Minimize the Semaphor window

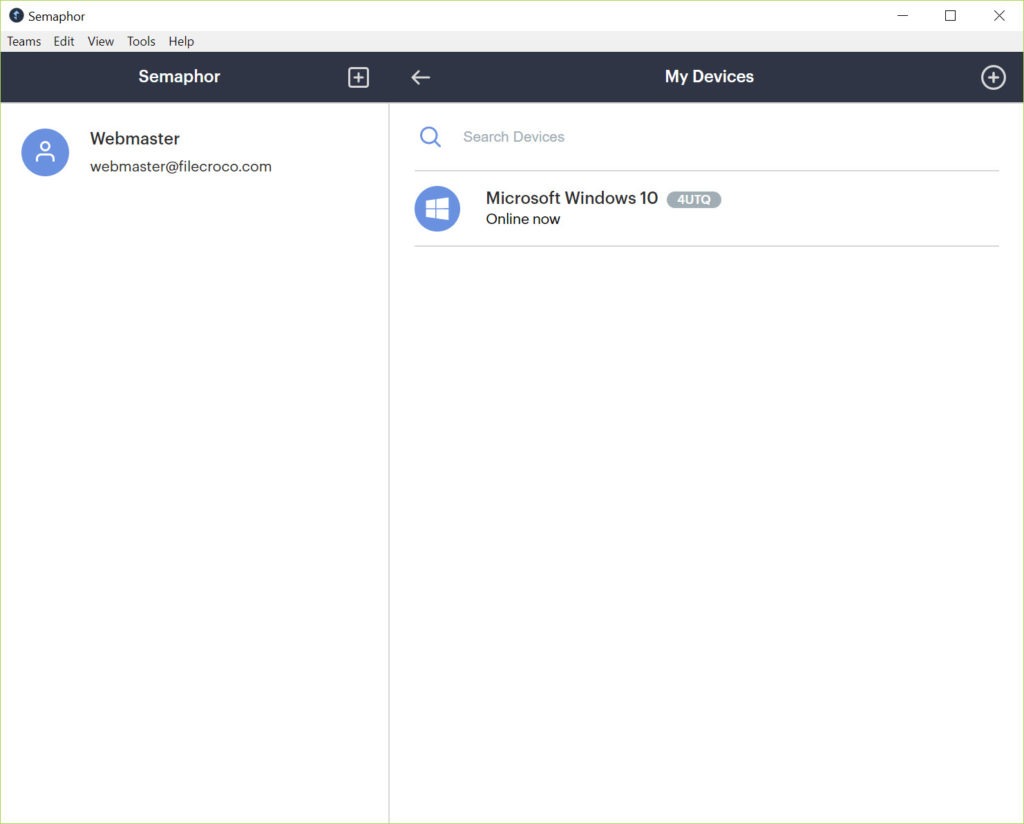[x=903, y=16]
